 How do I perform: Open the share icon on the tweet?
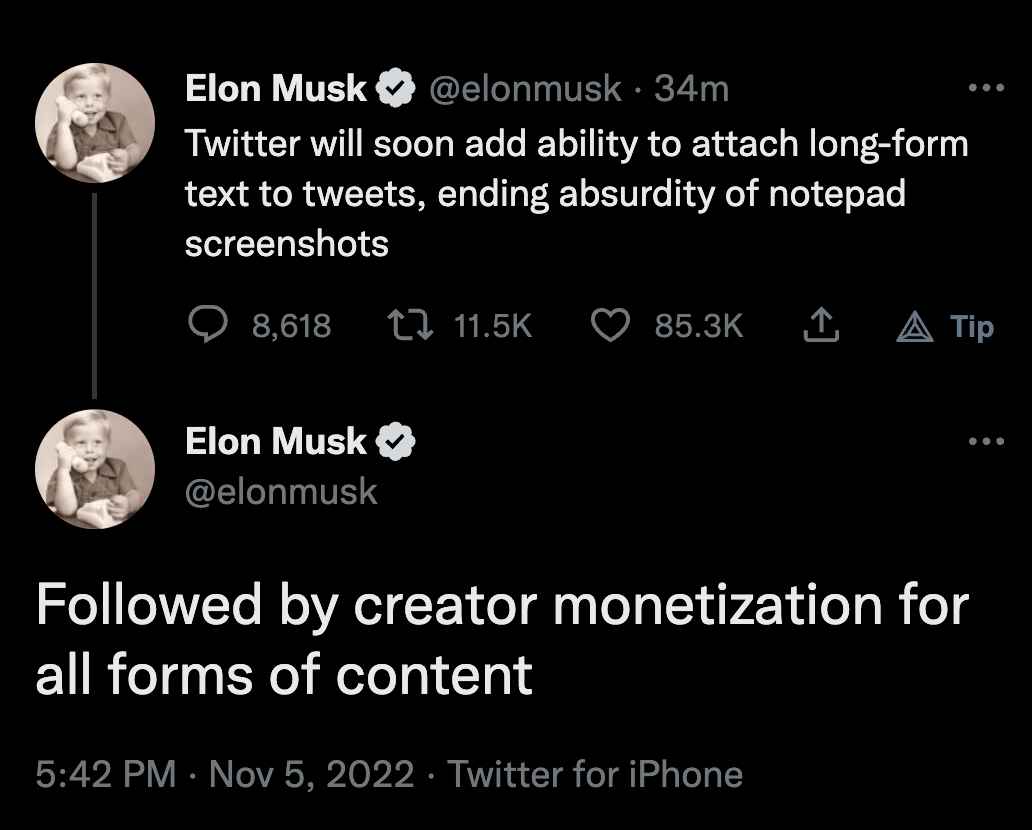819,325
